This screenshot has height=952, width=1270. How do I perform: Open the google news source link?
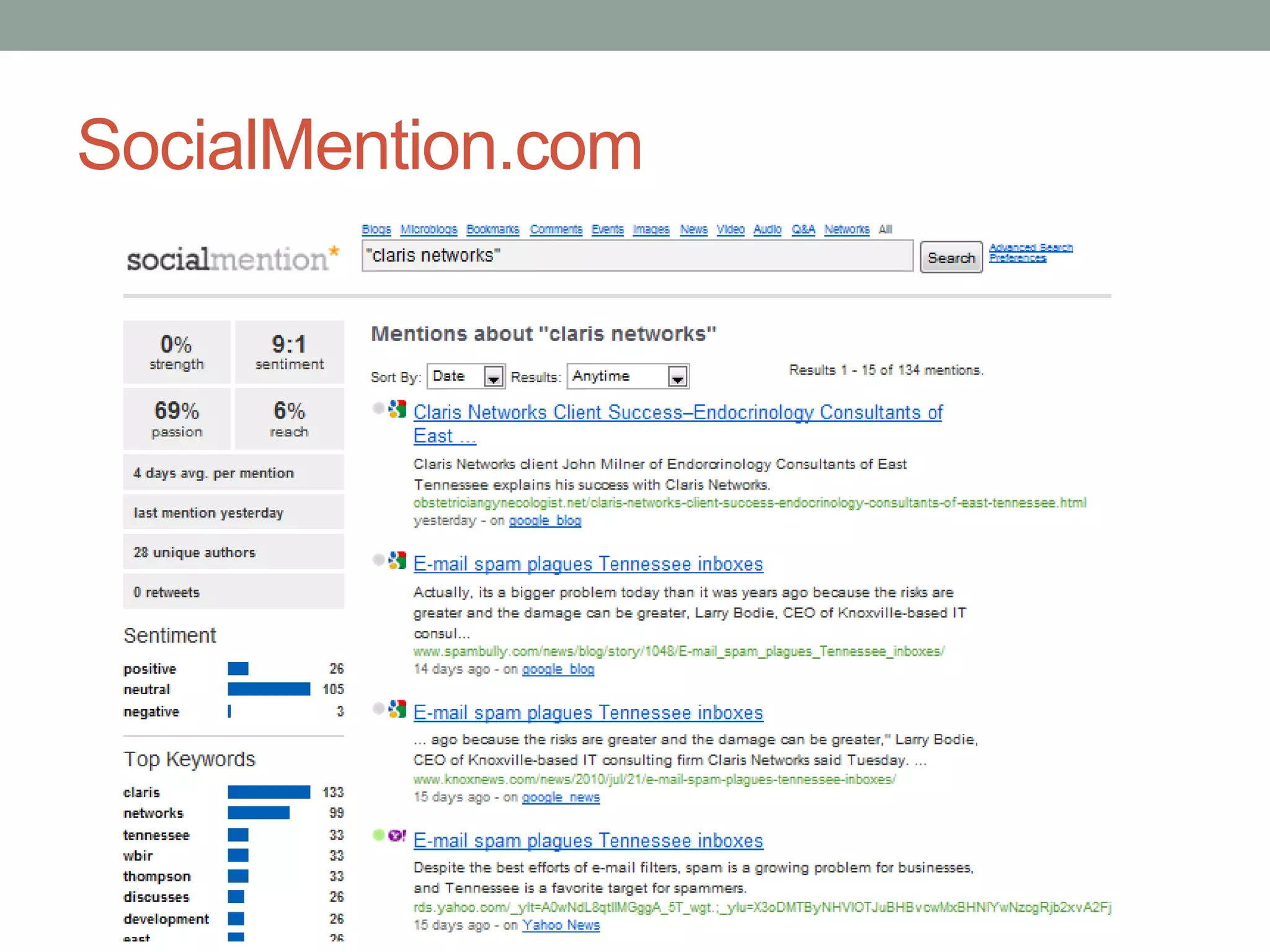coord(561,797)
